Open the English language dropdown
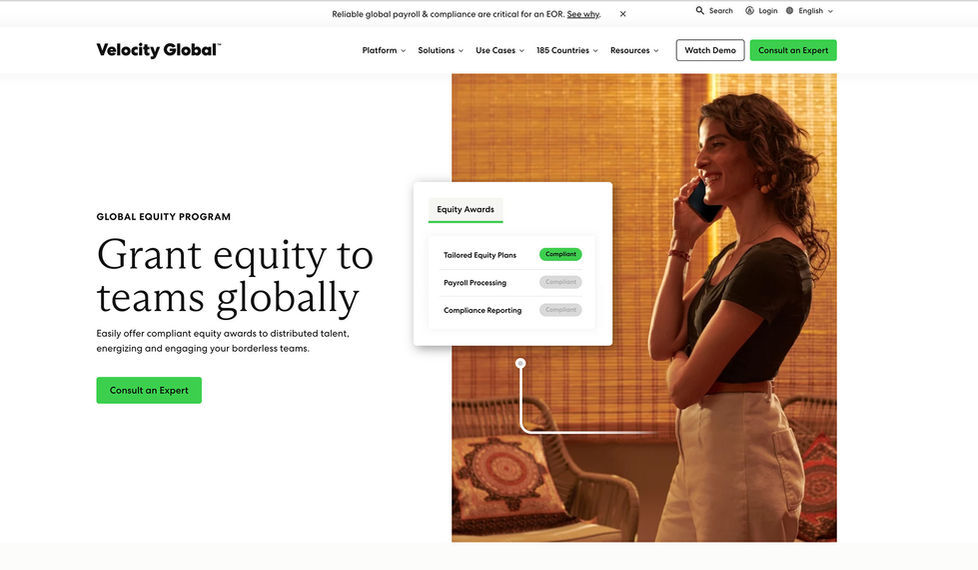 [x=816, y=11]
